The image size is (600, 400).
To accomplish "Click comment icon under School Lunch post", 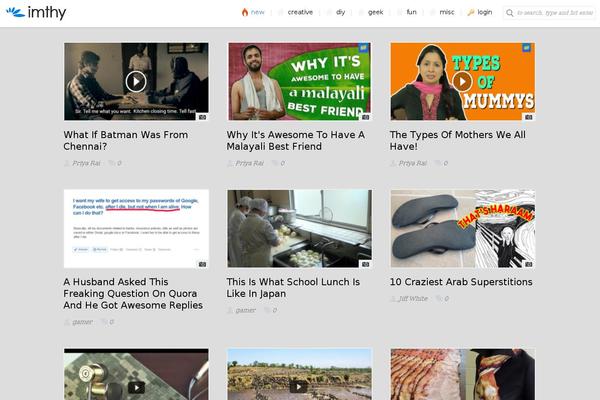I will coord(267,310).
